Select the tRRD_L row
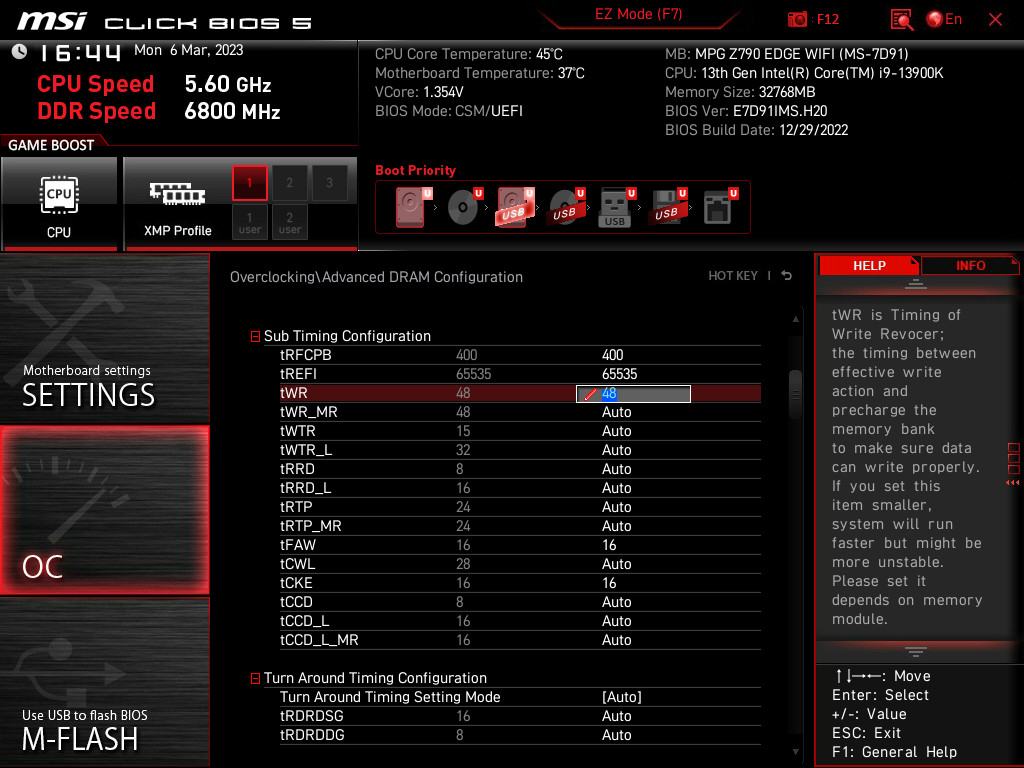1024x768 pixels. pyautogui.click(x=520, y=488)
